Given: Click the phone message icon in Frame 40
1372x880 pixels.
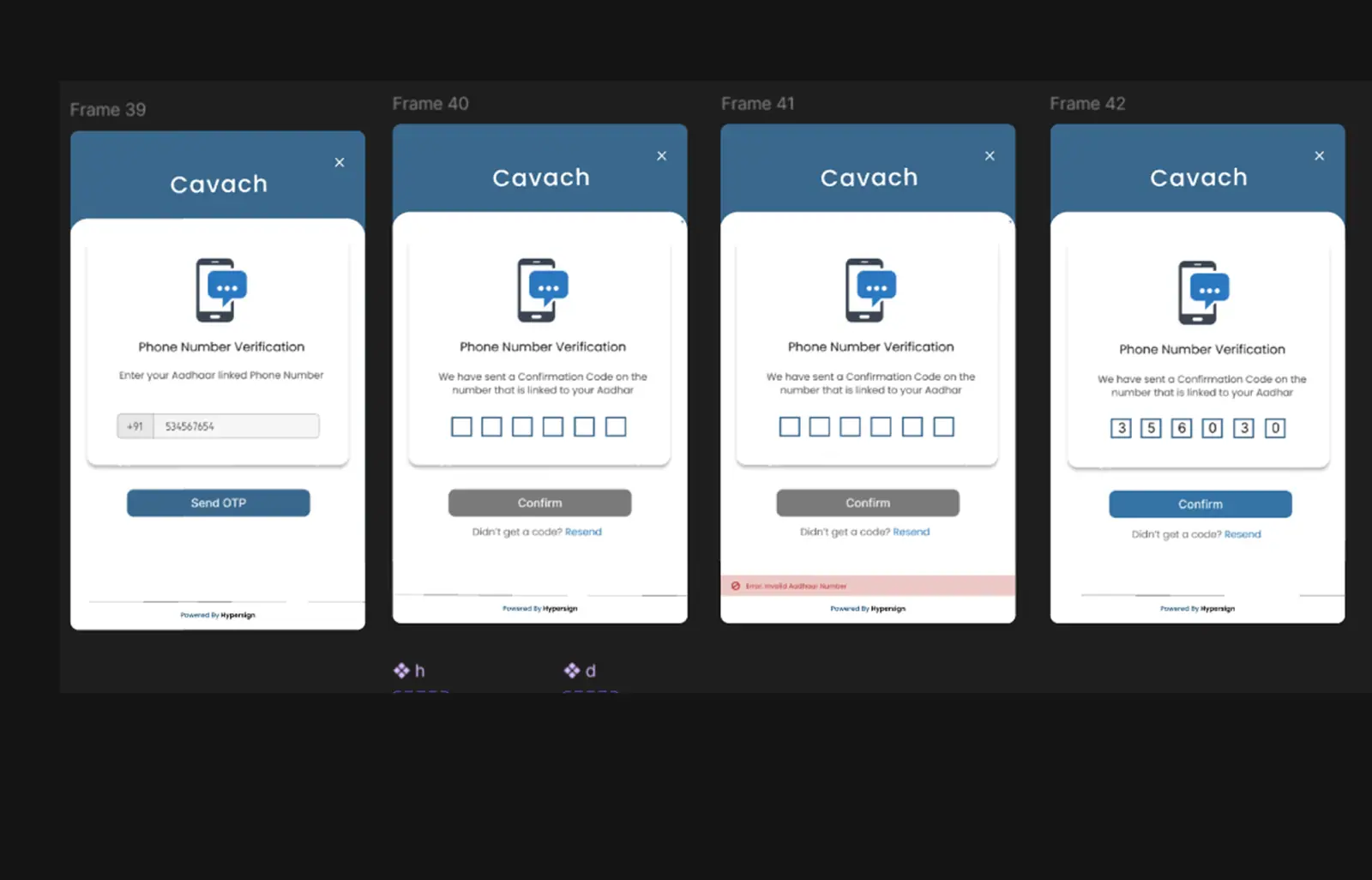Looking at the screenshot, I should pyautogui.click(x=543, y=290).
